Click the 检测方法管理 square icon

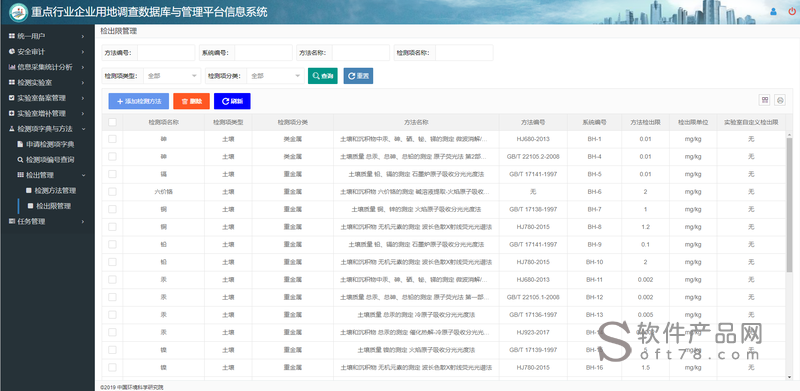(29, 190)
